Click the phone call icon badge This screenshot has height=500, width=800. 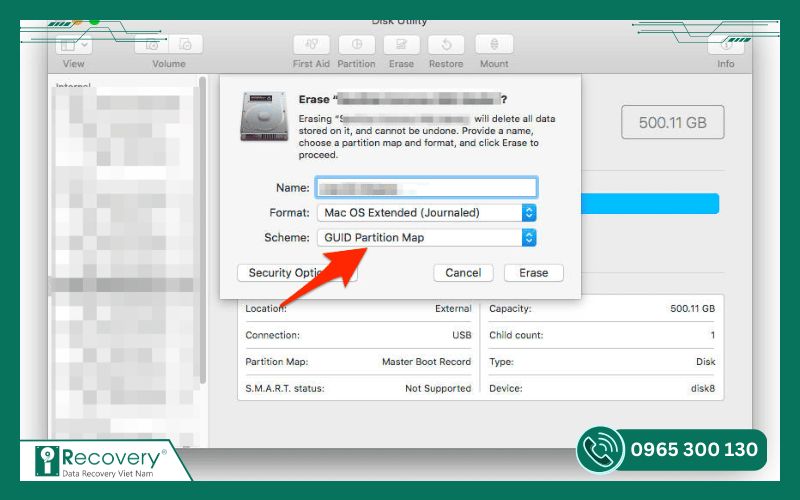click(x=601, y=450)
